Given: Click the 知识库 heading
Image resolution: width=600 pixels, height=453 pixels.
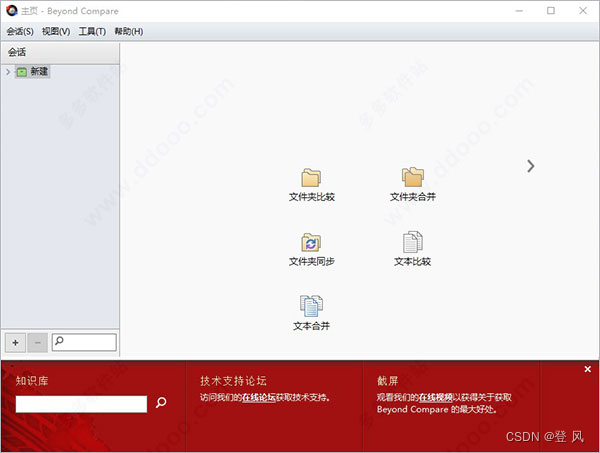Looking at the screenshot, I should pos(32,381).
